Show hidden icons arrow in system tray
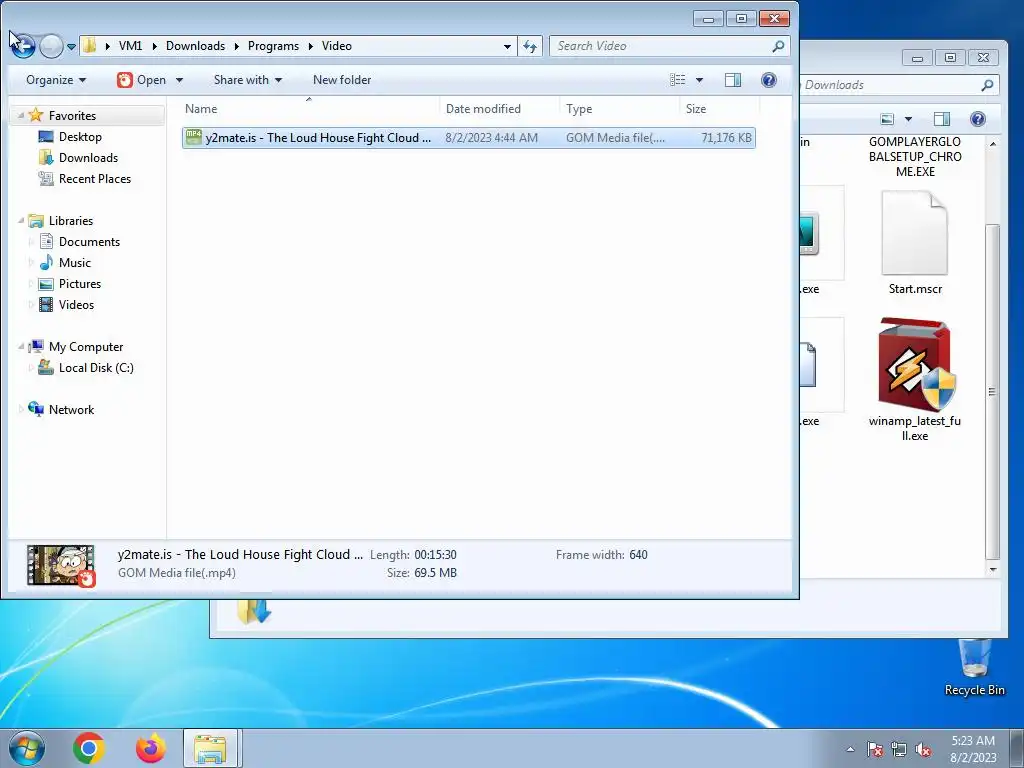Viewport: 1024px width, 768px height. click(x=850, y=749)
